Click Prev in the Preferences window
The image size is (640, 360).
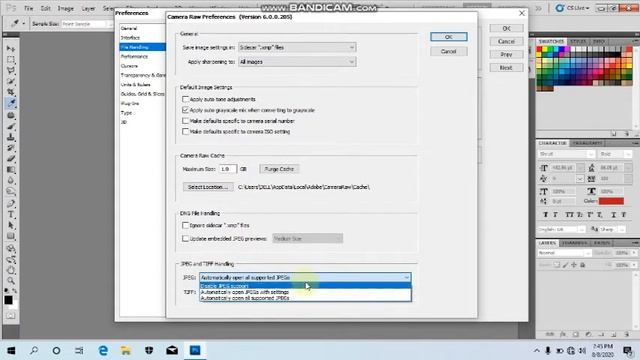[x=506, y=55]
